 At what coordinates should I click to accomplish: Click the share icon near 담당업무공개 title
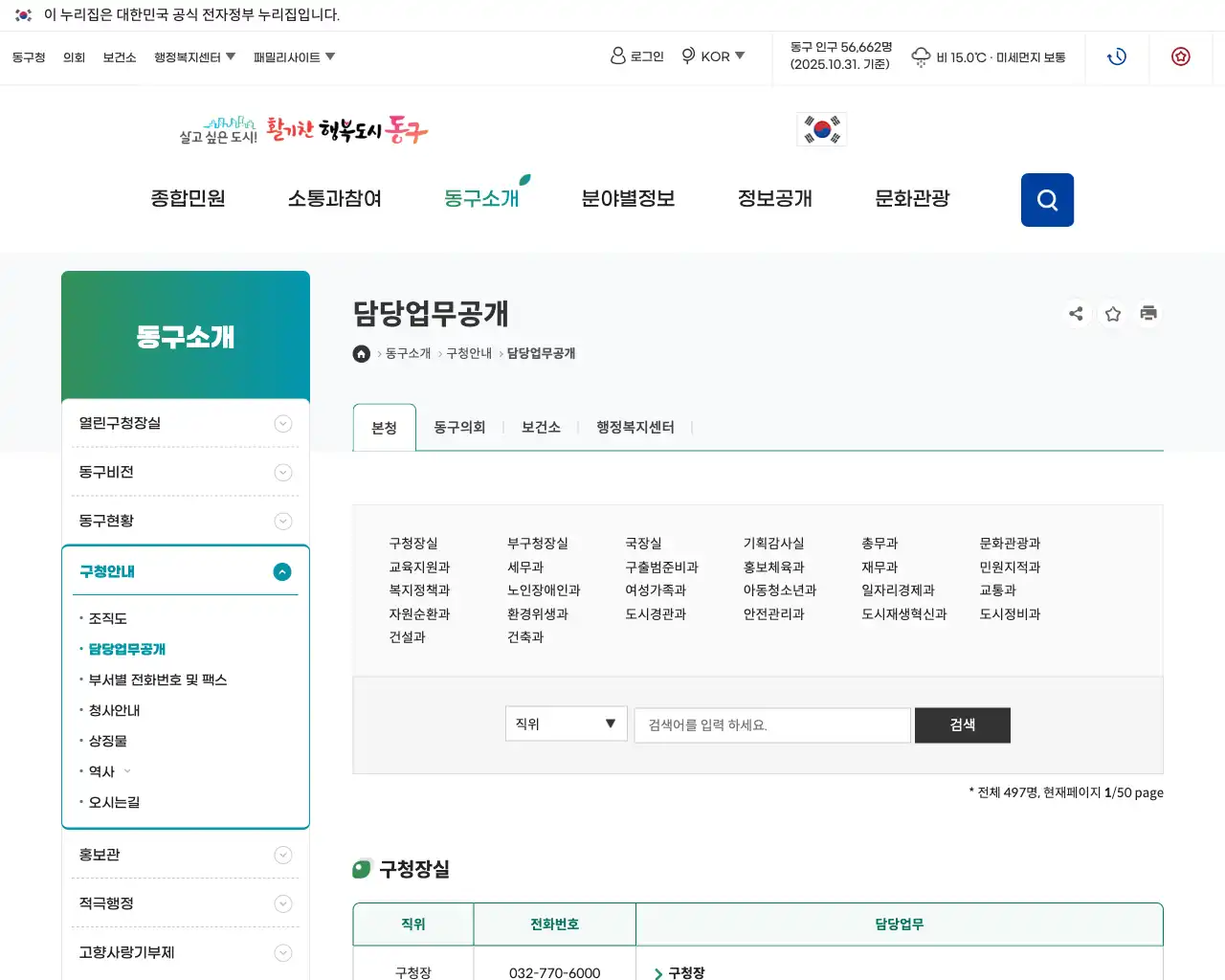(1077, 313)
